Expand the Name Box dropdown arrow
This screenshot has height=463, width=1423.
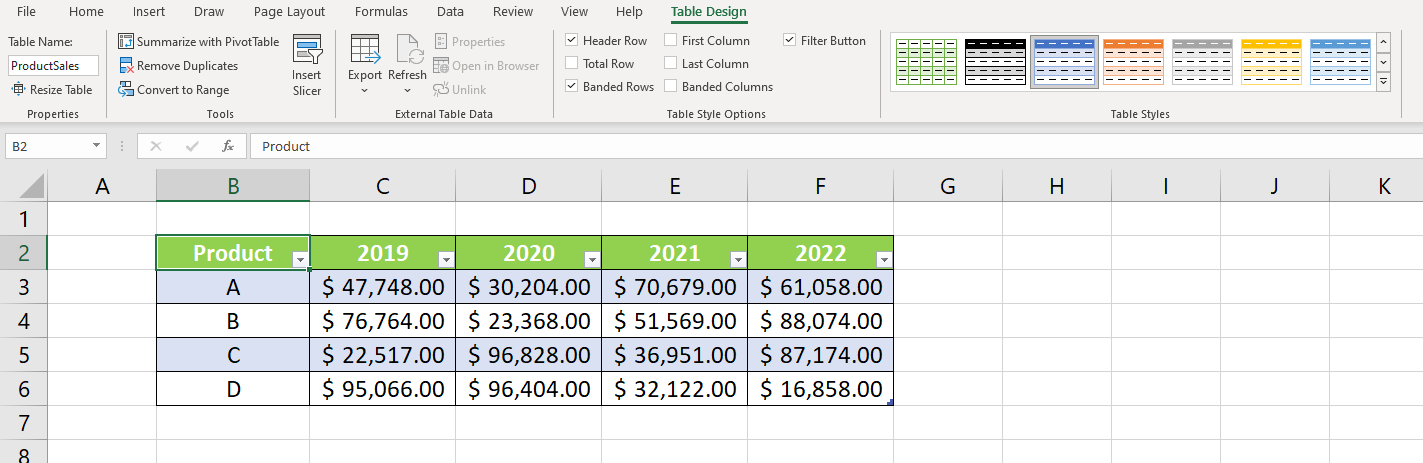tap(96, 146)
